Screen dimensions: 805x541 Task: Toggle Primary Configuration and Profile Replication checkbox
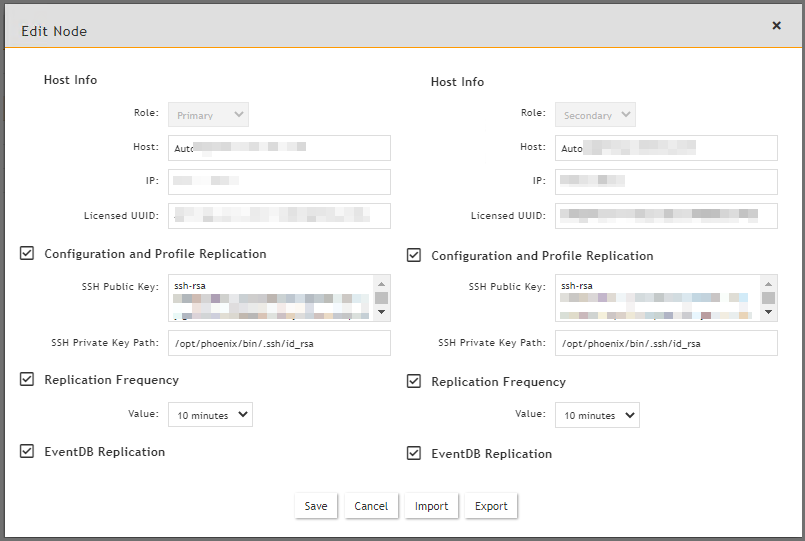(x=27, y=253)
